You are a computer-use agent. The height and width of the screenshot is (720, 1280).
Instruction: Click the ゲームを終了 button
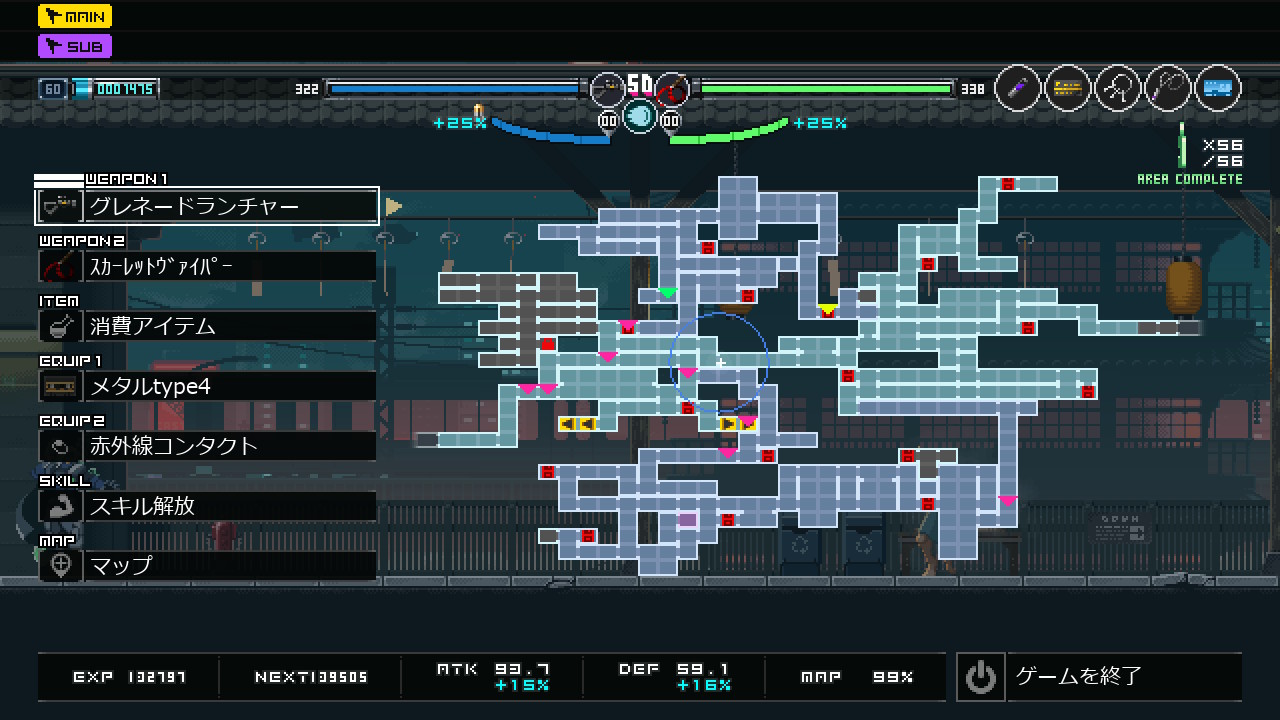pyautogui.click(x=1098, y=677)
